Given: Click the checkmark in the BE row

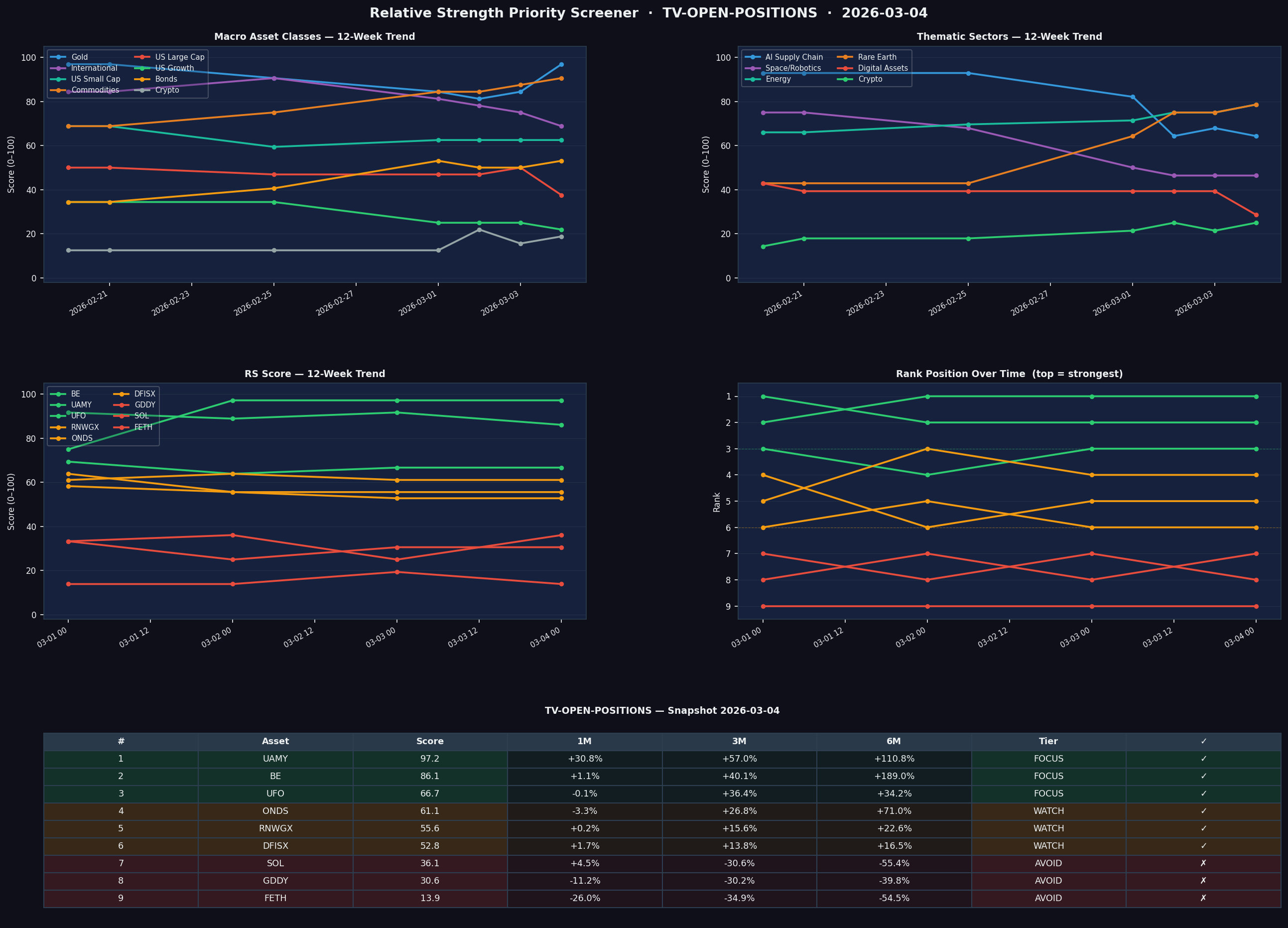Looking at the screenshot, I should 1203,777.
